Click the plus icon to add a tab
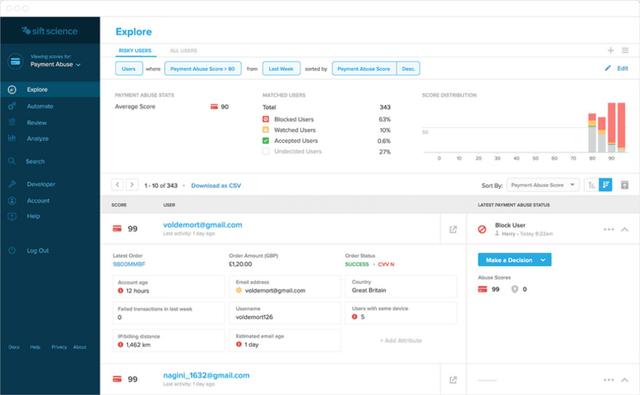This screenshot has height=395, width=640. coord(611,50)
